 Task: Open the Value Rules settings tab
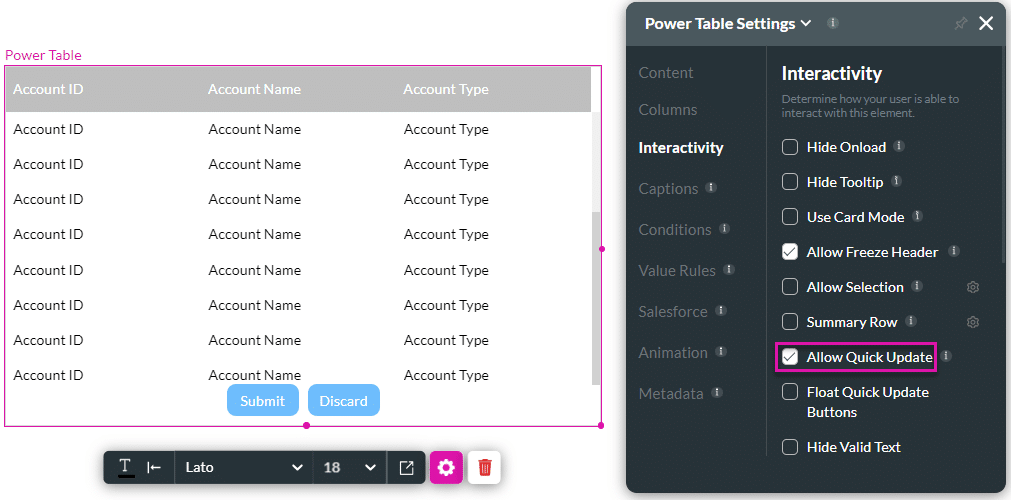[677, 271]
